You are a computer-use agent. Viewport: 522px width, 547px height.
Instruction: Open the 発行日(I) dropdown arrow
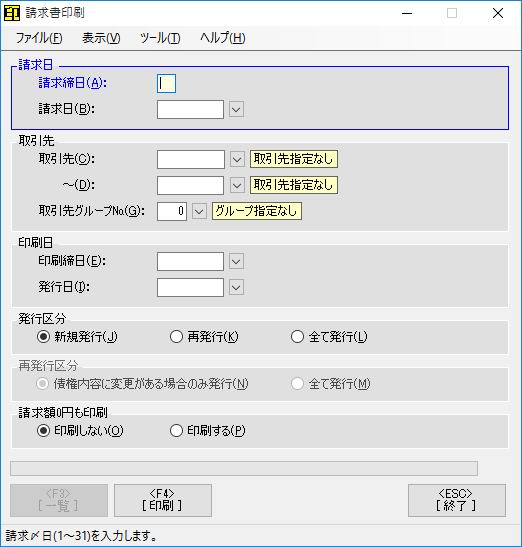point(236,287)
